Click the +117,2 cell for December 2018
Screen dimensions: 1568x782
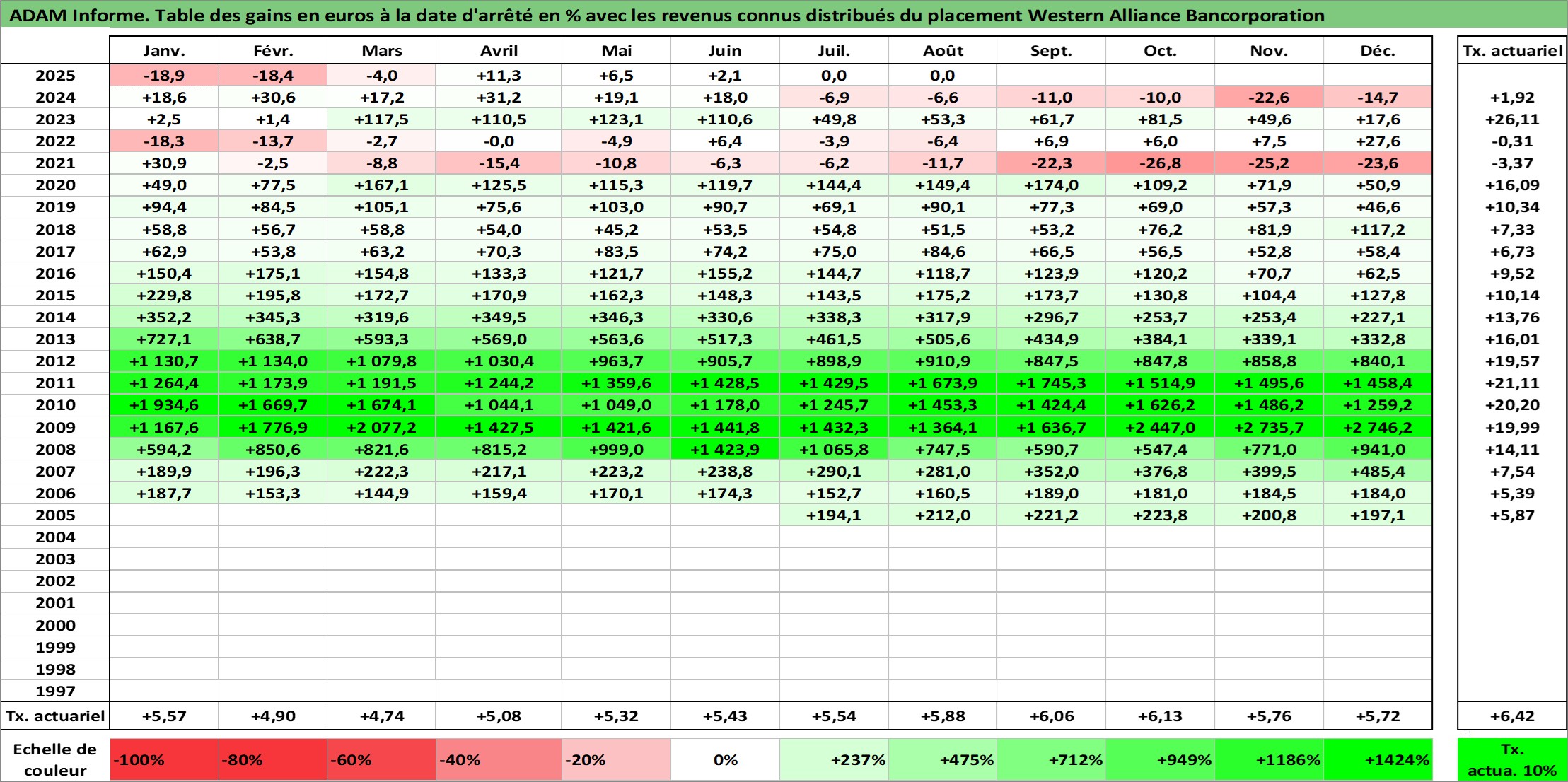pos(1378,230)
